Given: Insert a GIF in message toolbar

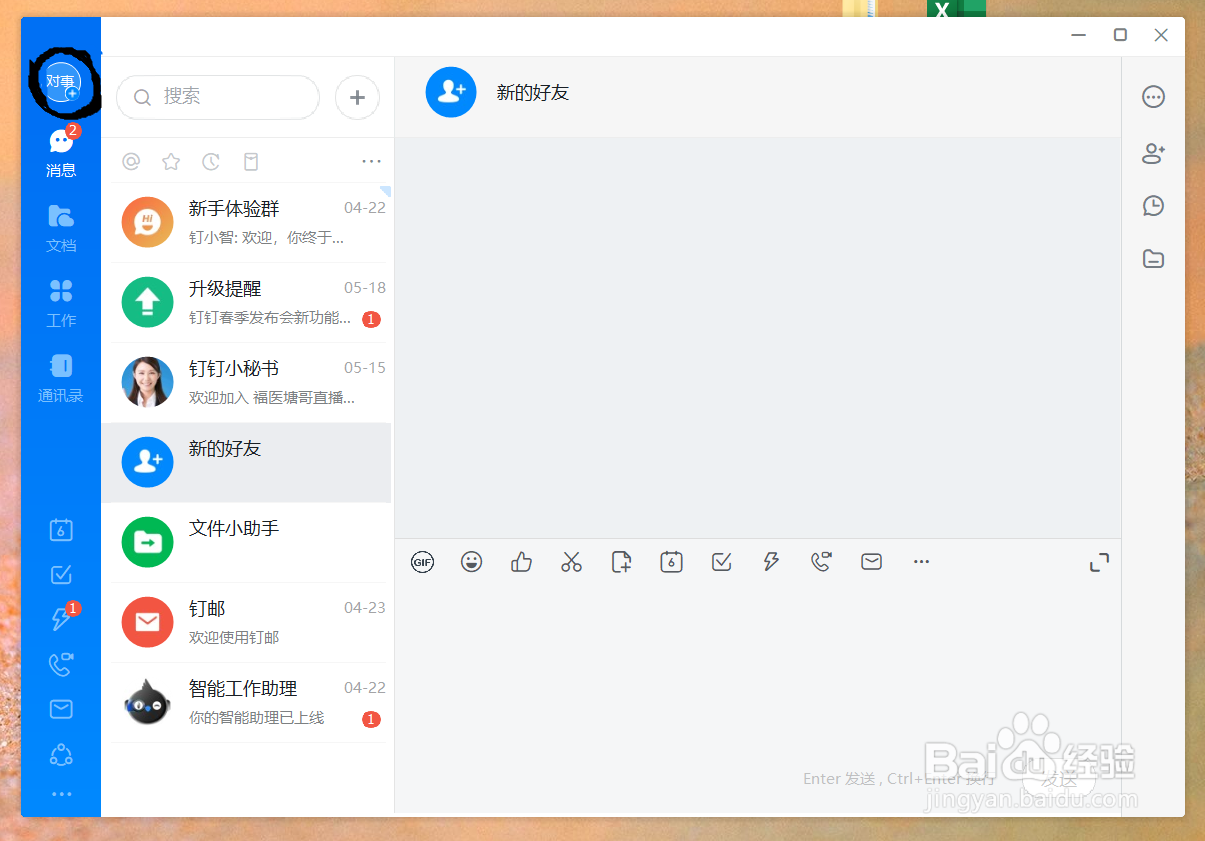Looking at the screenshot, I should click(x=422, y=562).
